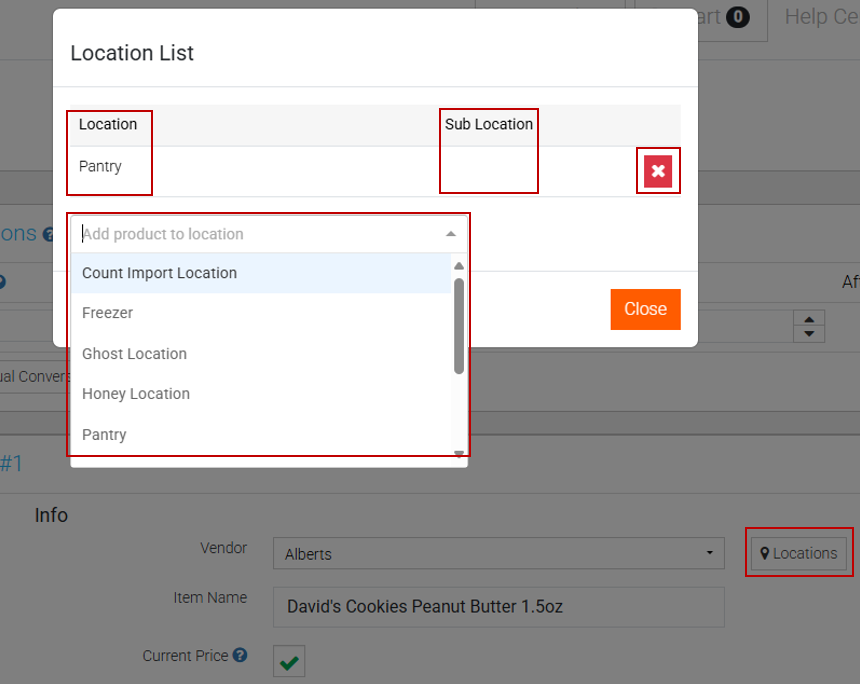Click the map pin icon on Locations button
Screen dimensions: 860x684
(765, 554)
